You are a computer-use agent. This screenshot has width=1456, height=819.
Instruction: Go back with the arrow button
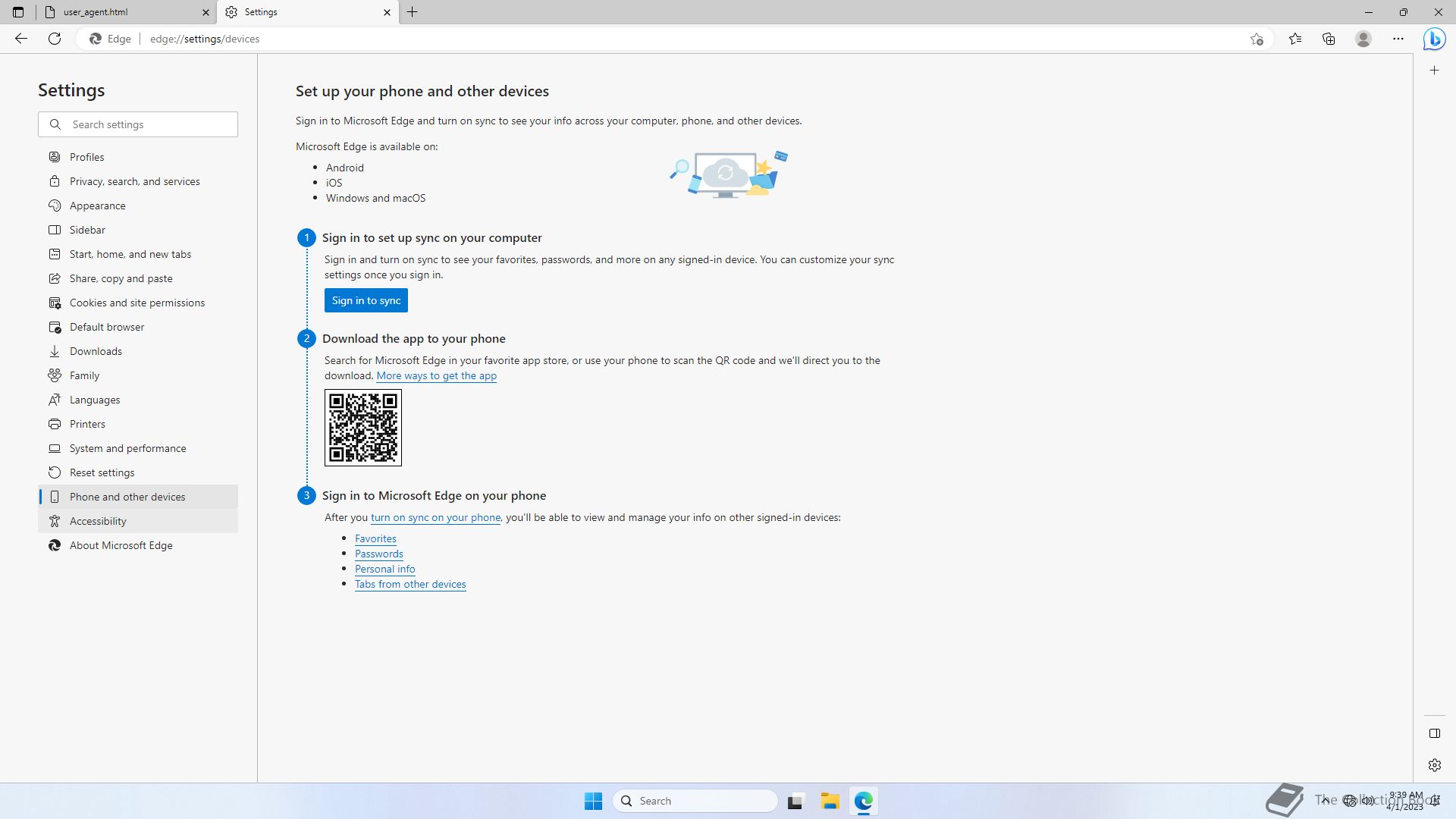coord(21,39)
